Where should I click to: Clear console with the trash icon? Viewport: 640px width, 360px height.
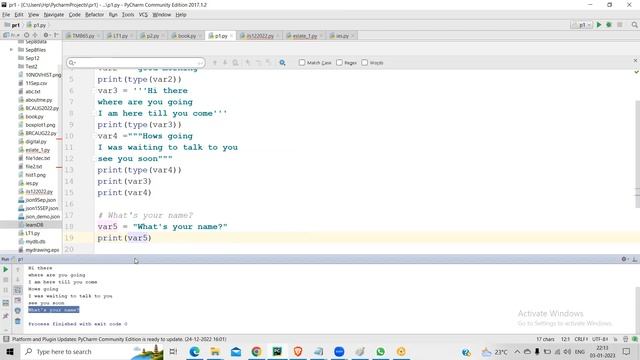(18, 321)
